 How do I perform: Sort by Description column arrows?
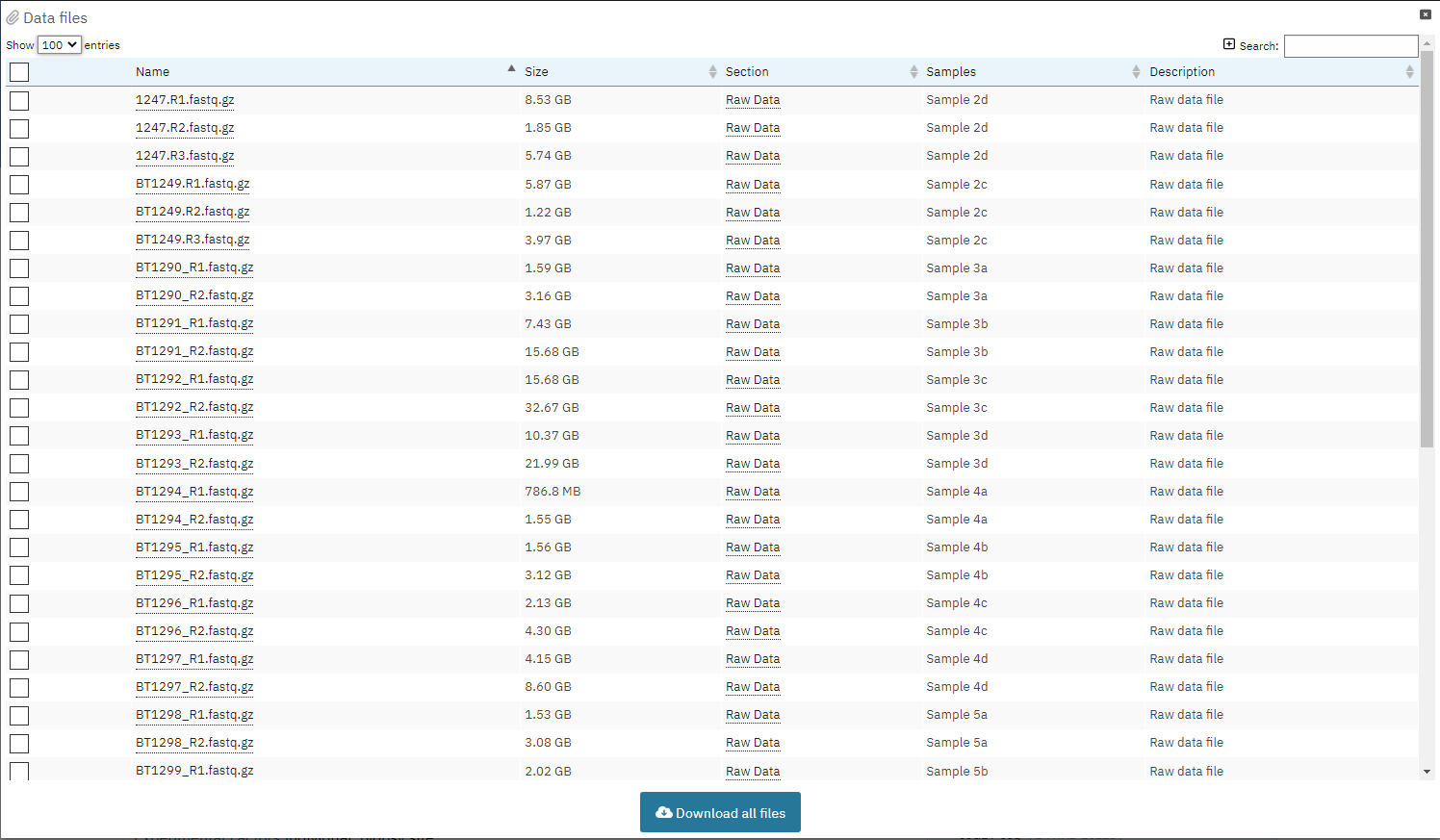coord(1409,72)
